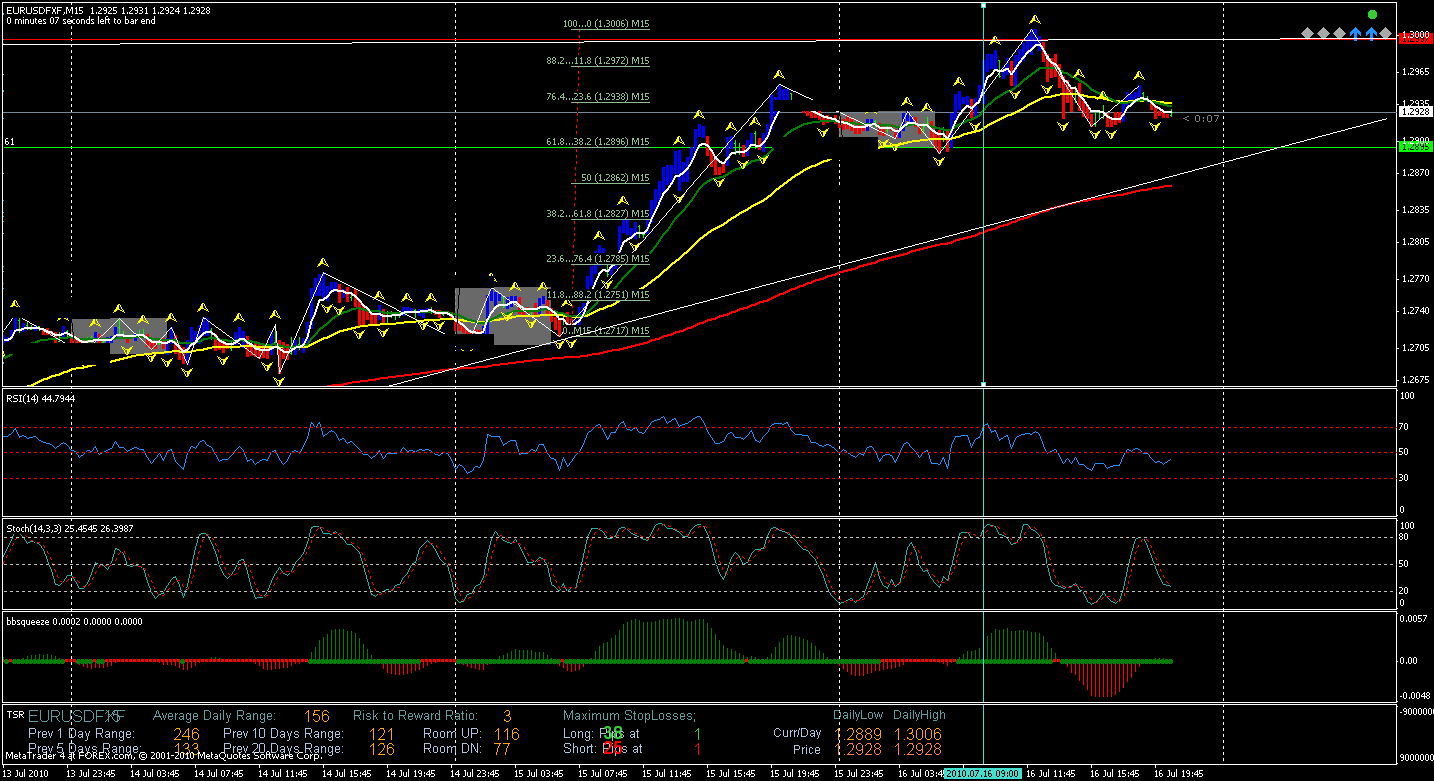
Task: Click the 'Maximum StopLosses;' heading
Action: (x=629, y=716)
